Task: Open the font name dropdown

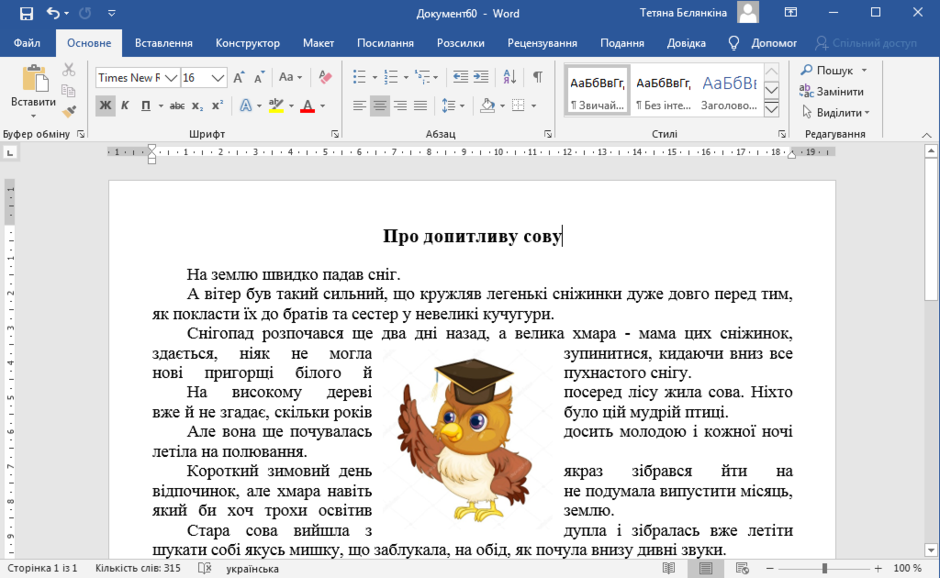Action: pos(171,78)
